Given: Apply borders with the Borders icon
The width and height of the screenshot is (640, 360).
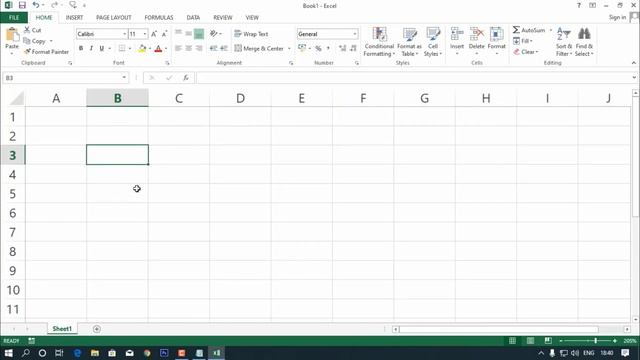Looking at the screenshot, I should click(x=122, y=48).
